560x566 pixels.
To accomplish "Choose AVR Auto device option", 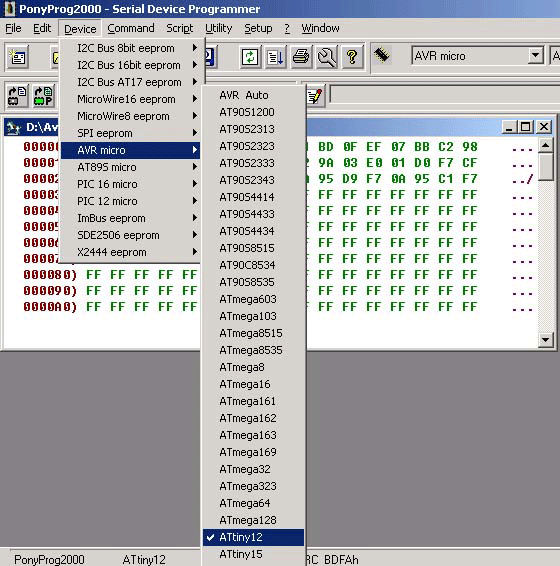I will pos(253,95).
